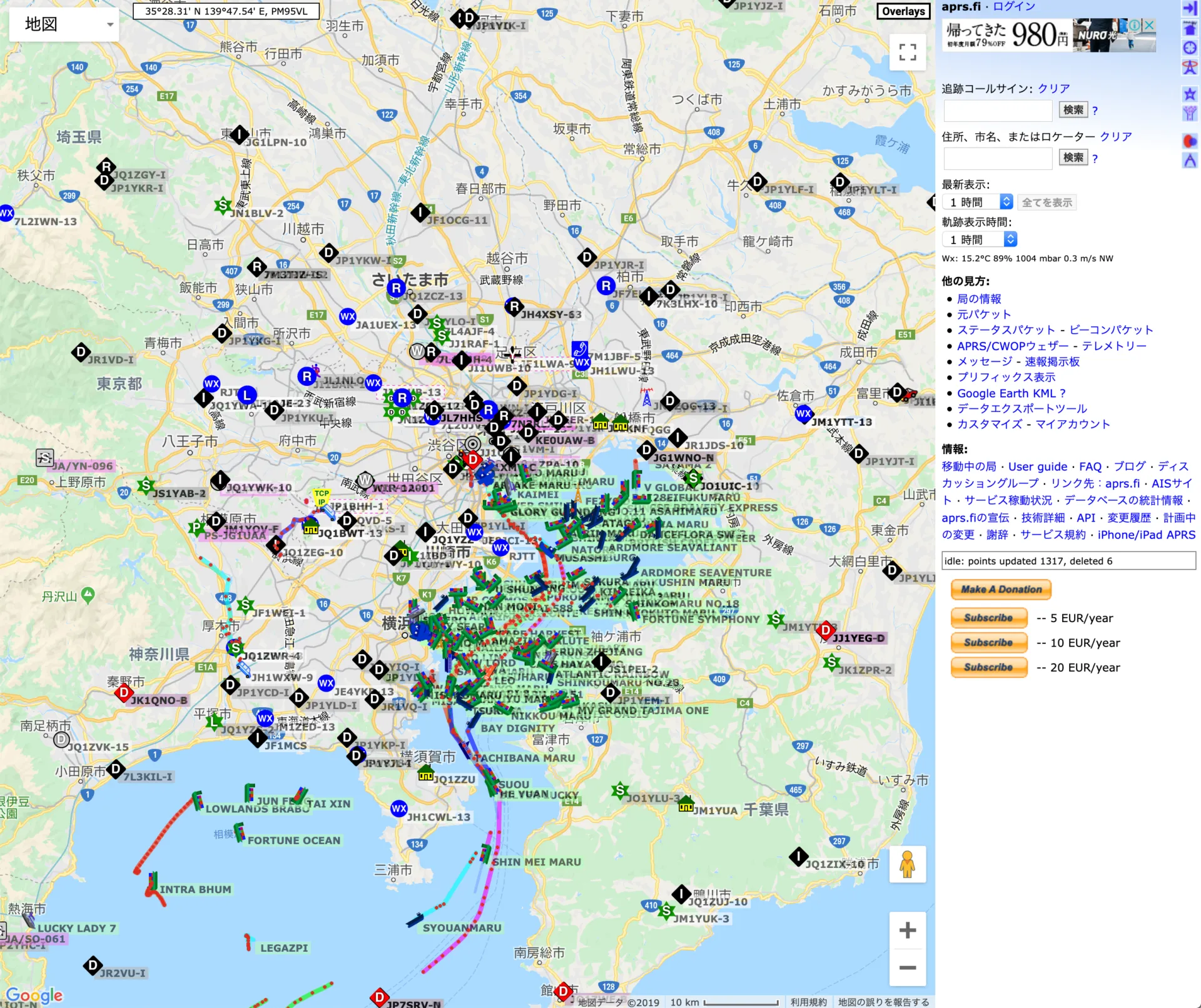Collapse the sidebar with the arrow icon
The height and width of the screenshot is (1008, 1201).
(x=1189, y=8)
